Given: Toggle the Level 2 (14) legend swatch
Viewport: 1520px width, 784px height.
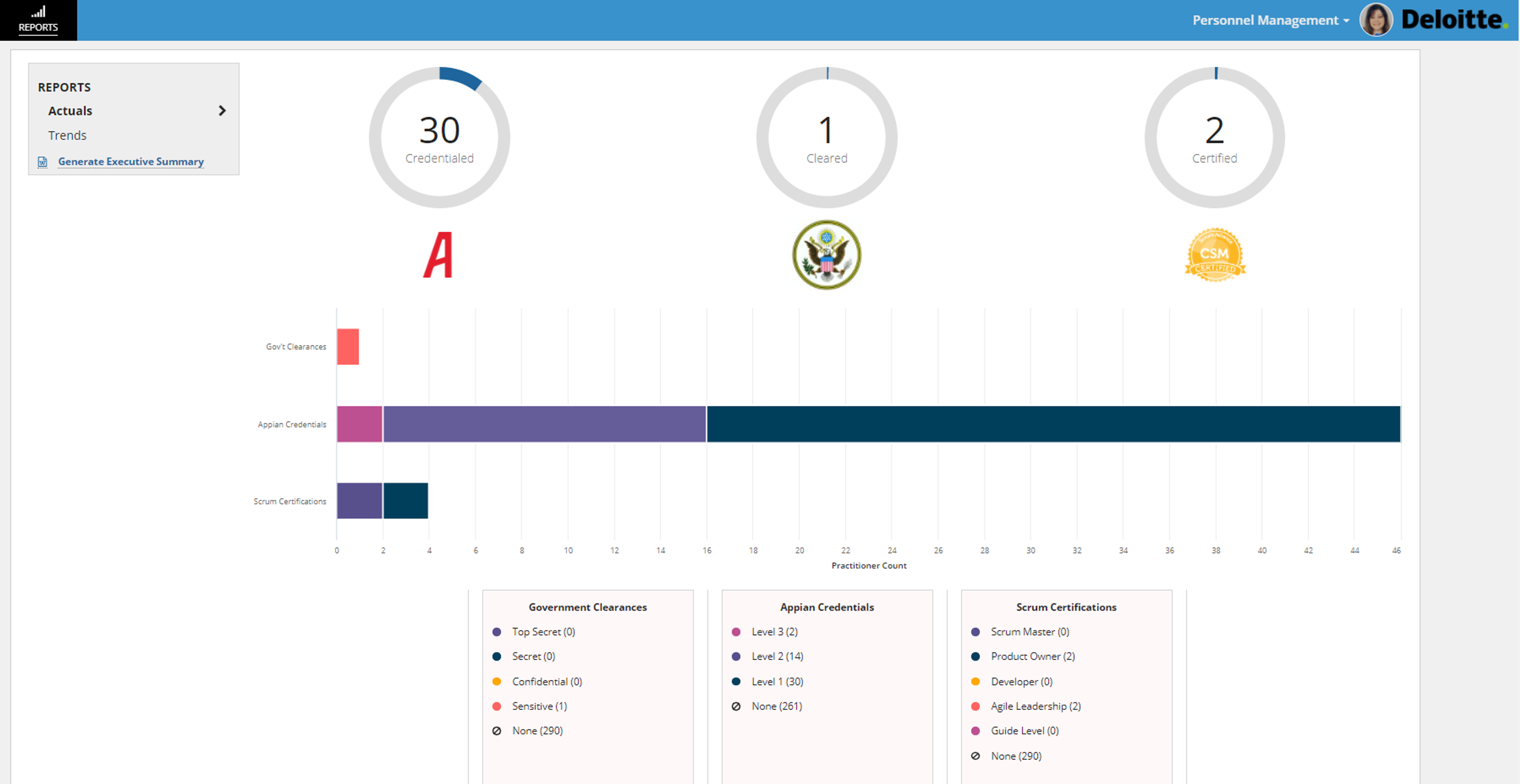Looking at the screenshot, I should pyautogui.click(x=736, y=657).
